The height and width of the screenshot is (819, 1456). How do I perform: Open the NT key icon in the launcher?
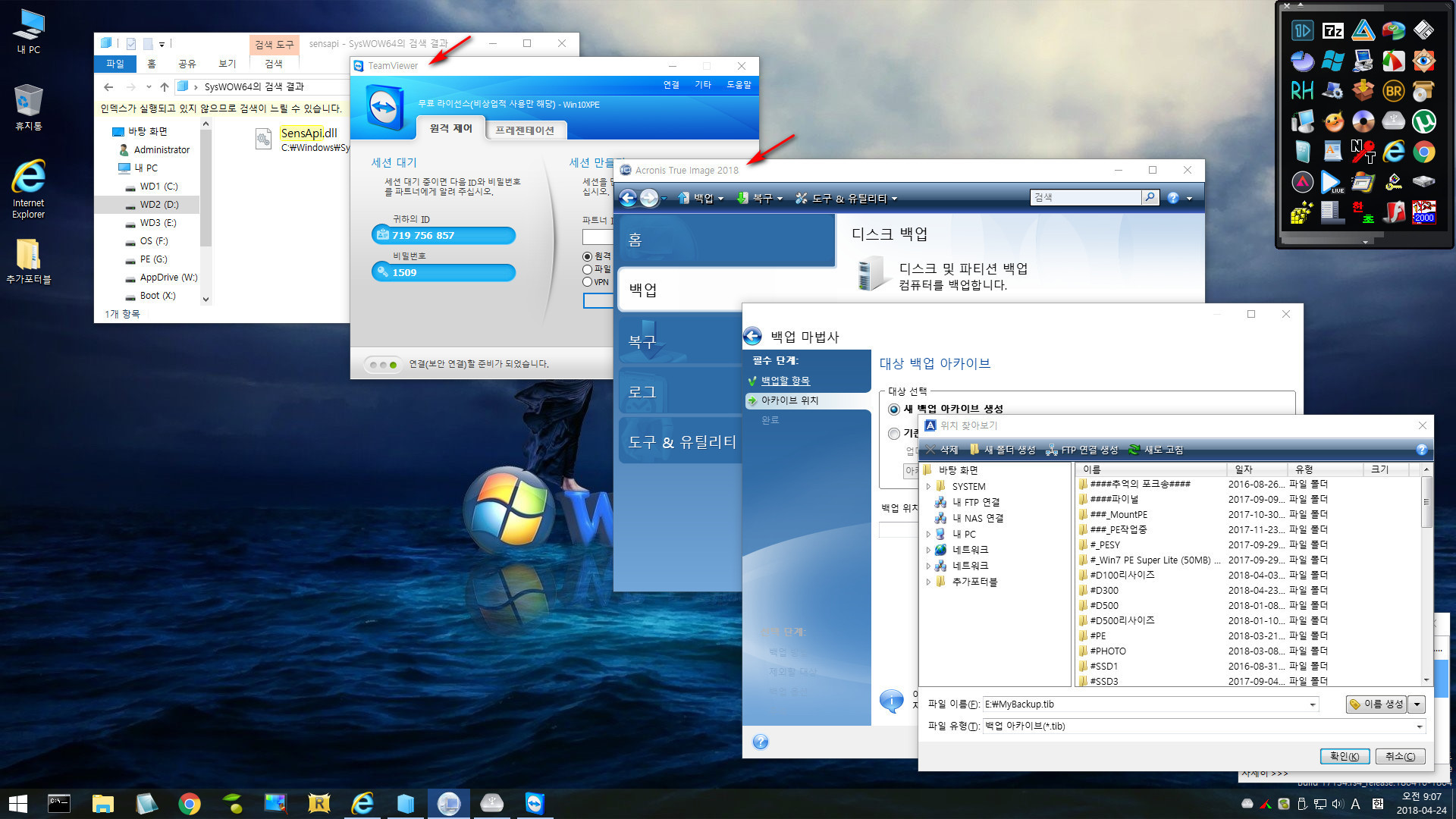[1363, 152]
